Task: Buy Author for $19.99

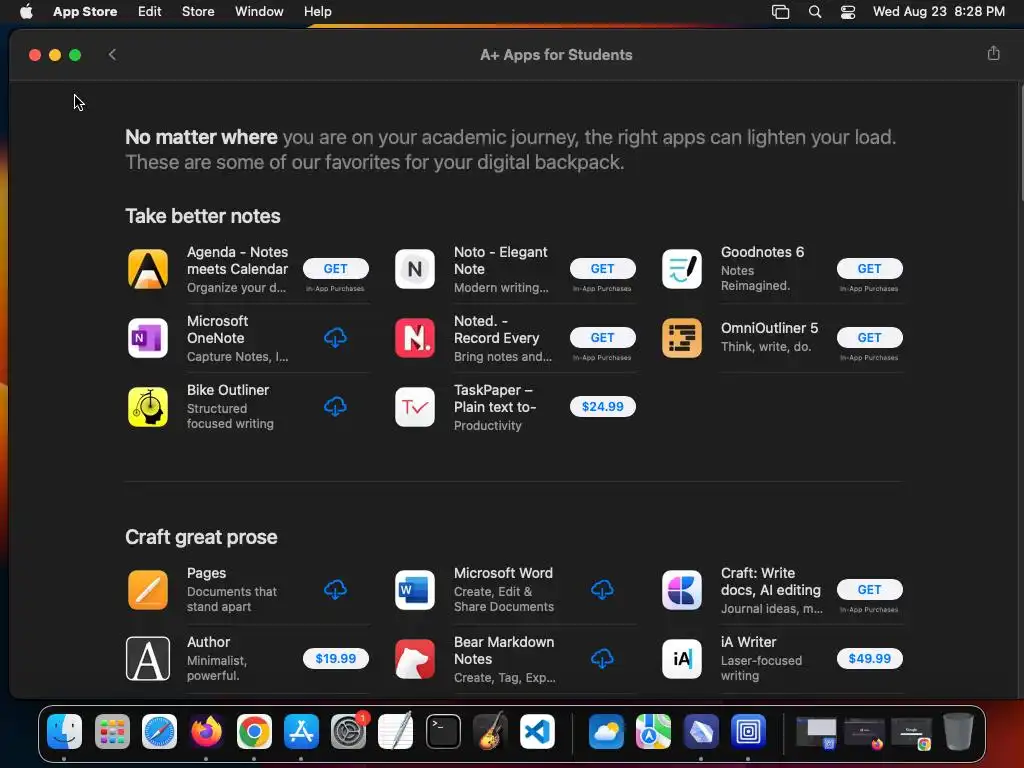Action: pyautogui.click(x=336, y=658)
